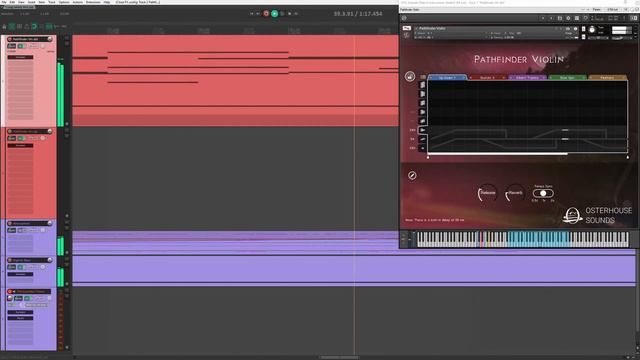Select the purple pattern tab in Pathfinder Violin
The width and height of the screenshot is (640, 360).
point(527,77)
